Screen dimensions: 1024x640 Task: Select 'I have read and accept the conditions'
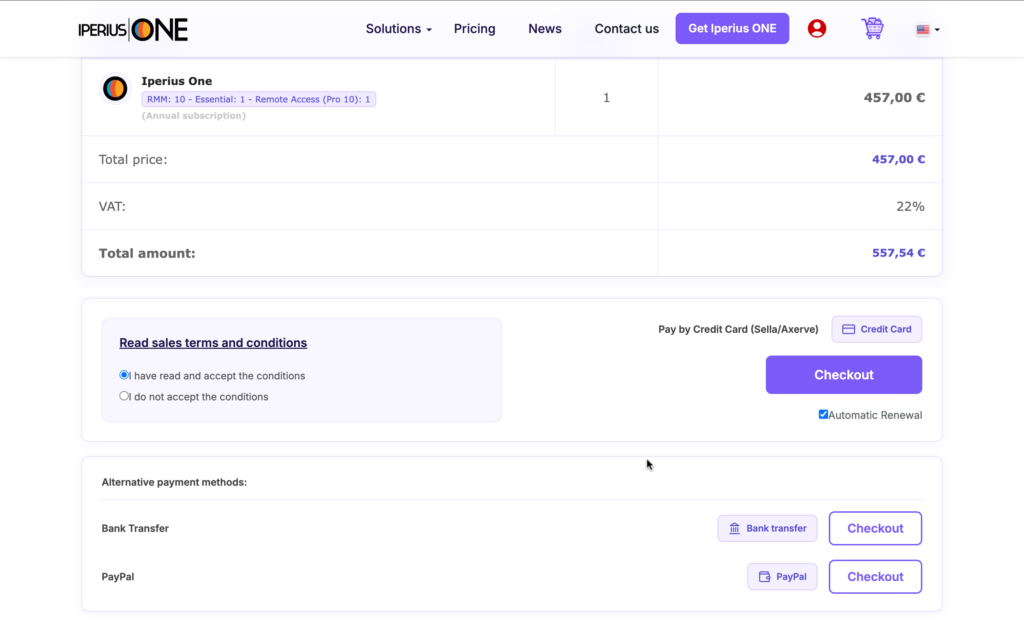tap(124, 375)
